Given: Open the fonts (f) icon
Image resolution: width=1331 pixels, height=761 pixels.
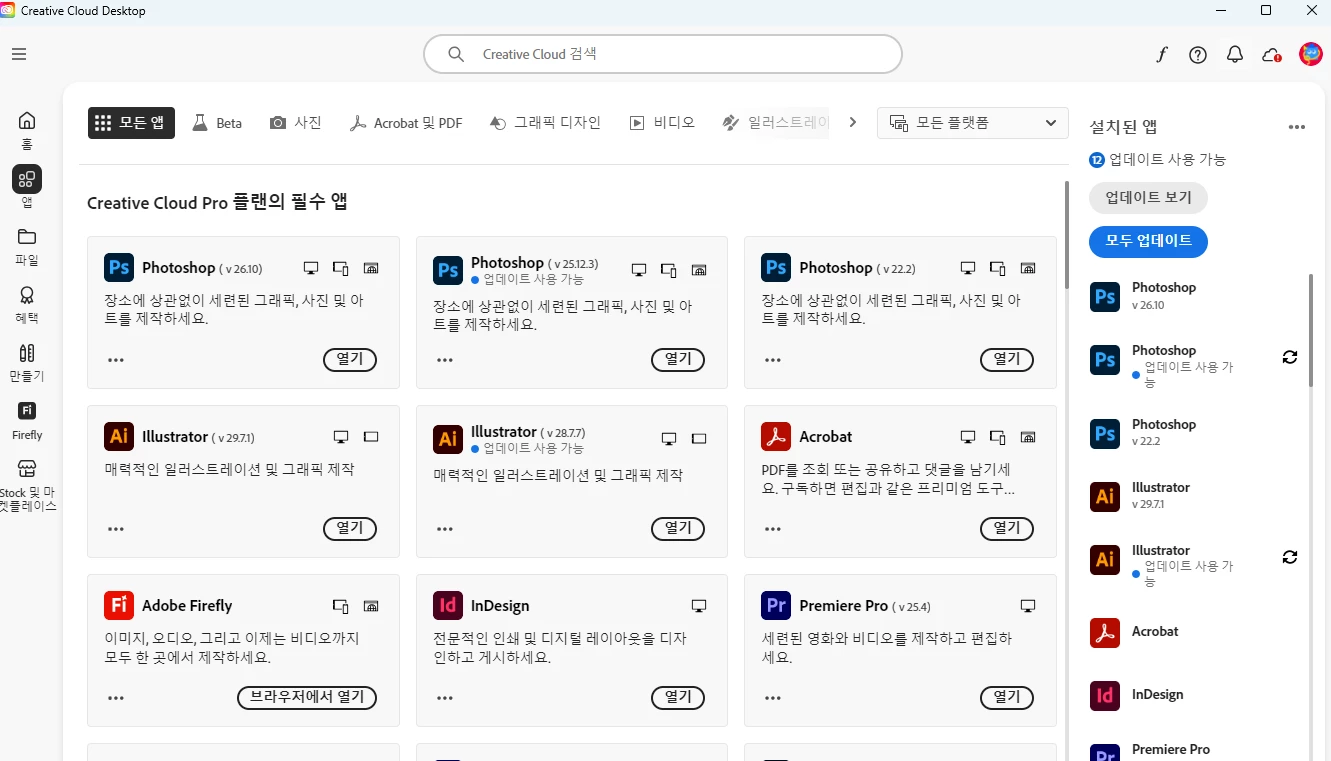Looking at the screenshot, I should tap(1161, 55).
